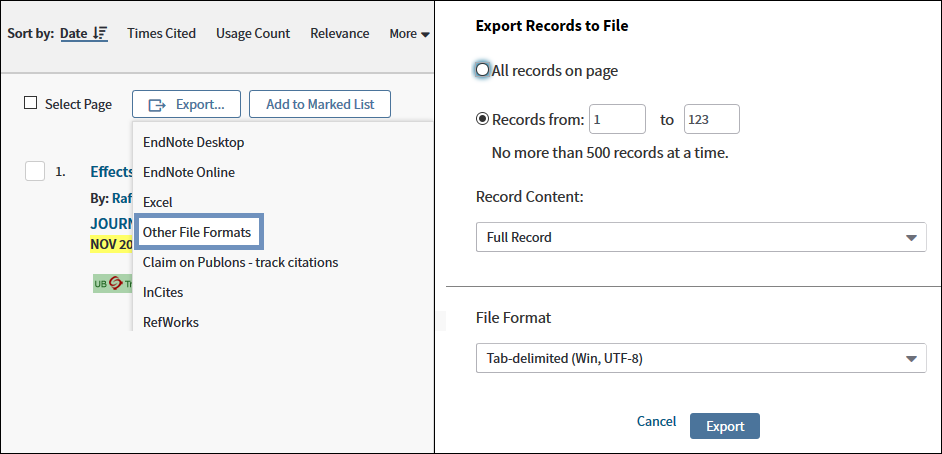Choose InCites from the export menu
The width and height of the screenshot is (942, 454).
tap(163, 292)
